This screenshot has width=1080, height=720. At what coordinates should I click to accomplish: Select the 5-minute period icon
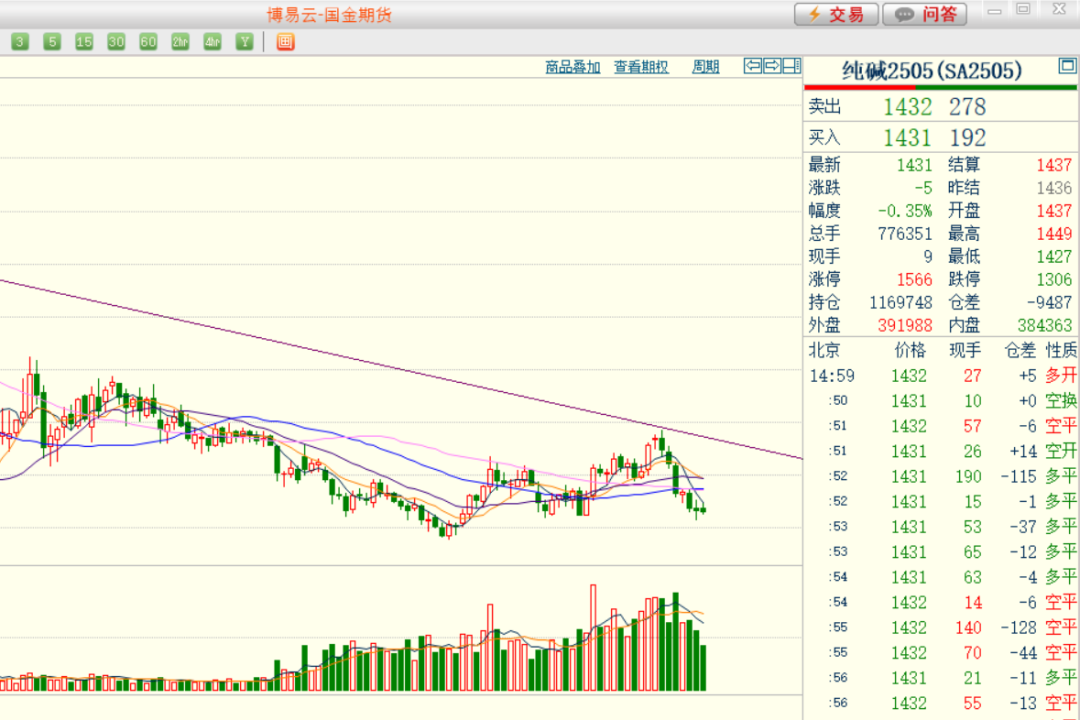coord(52,41)
